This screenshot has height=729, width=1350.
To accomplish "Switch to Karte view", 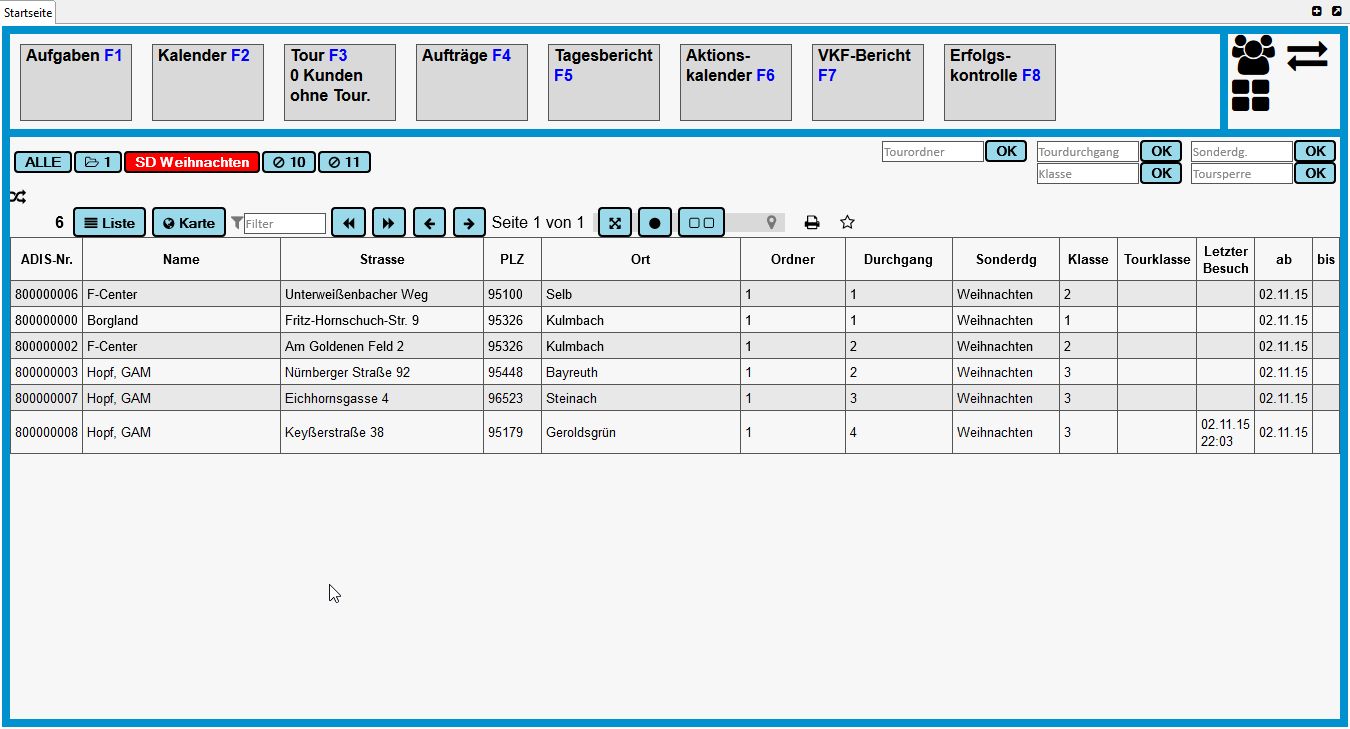I will (x=189, y=223).
